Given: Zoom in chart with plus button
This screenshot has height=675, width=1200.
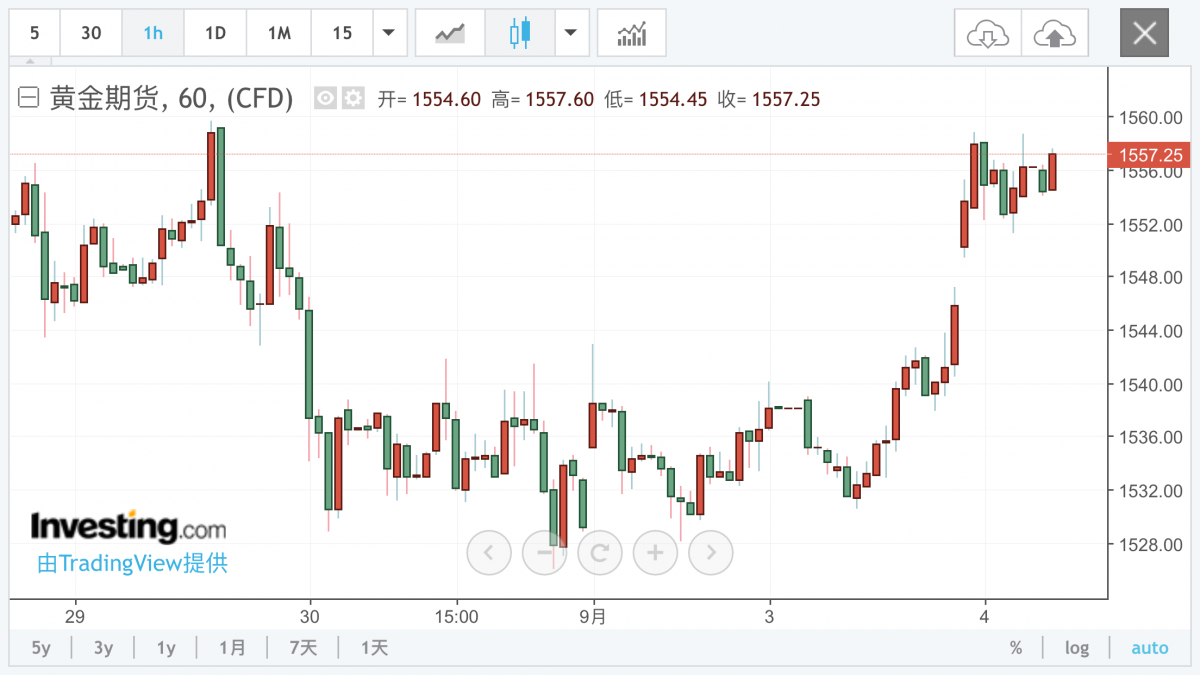Looking at the screenshot, I should point(655,551).
